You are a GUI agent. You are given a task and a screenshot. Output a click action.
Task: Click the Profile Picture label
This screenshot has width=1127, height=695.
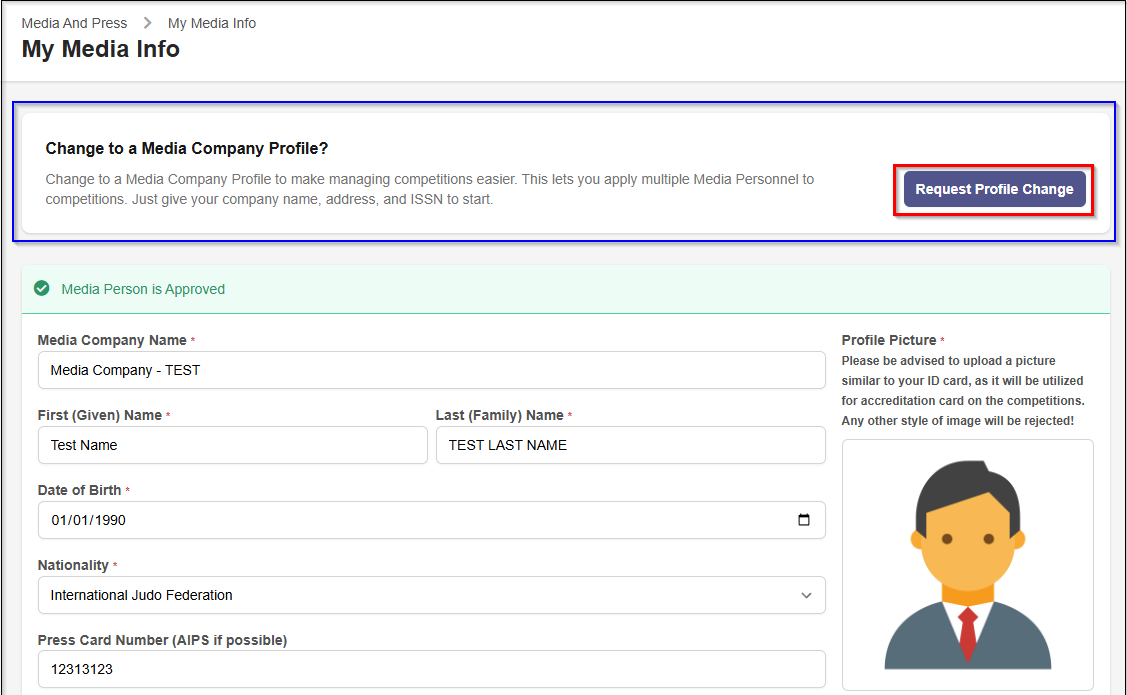point(889,340)
